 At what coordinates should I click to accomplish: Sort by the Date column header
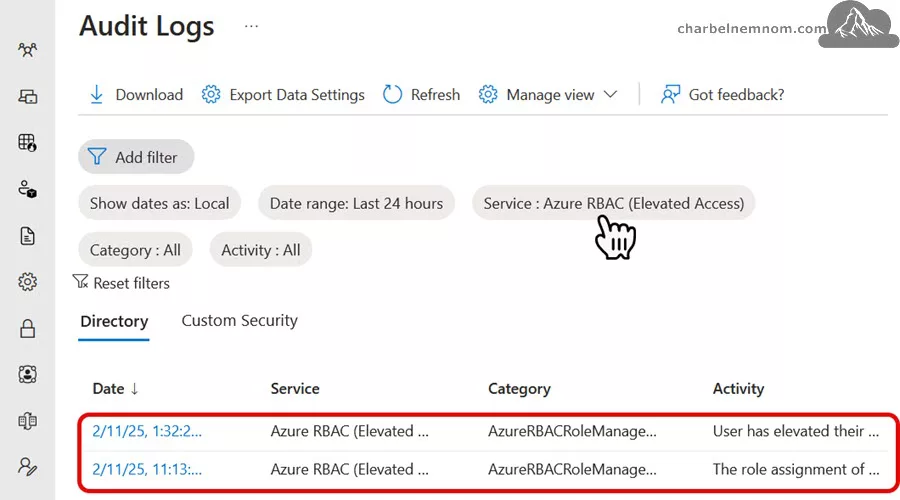(x=115, y=389)
